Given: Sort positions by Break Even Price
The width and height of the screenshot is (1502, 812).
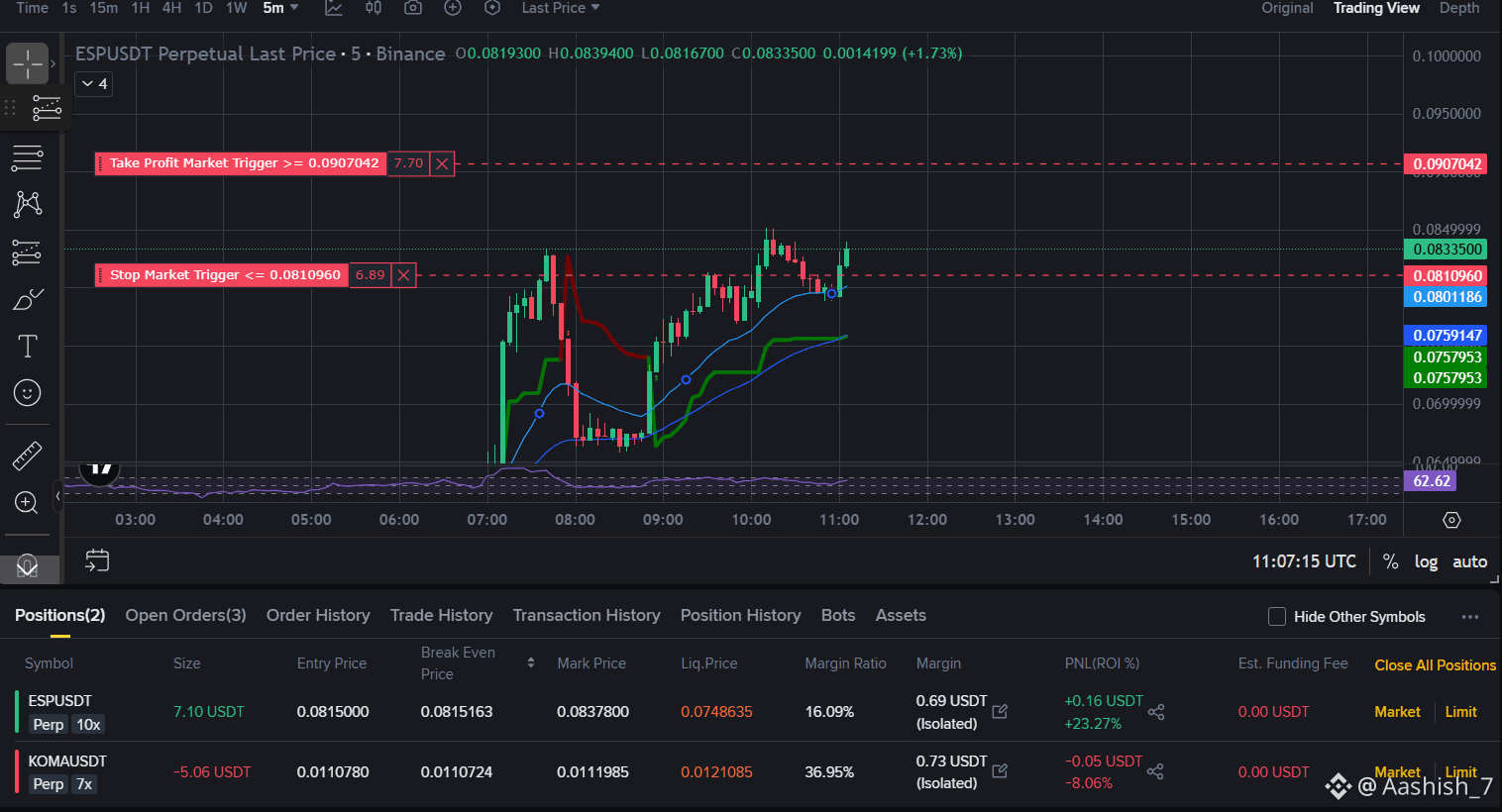Looking at the screenshot, I should click(x=531, y=662).
